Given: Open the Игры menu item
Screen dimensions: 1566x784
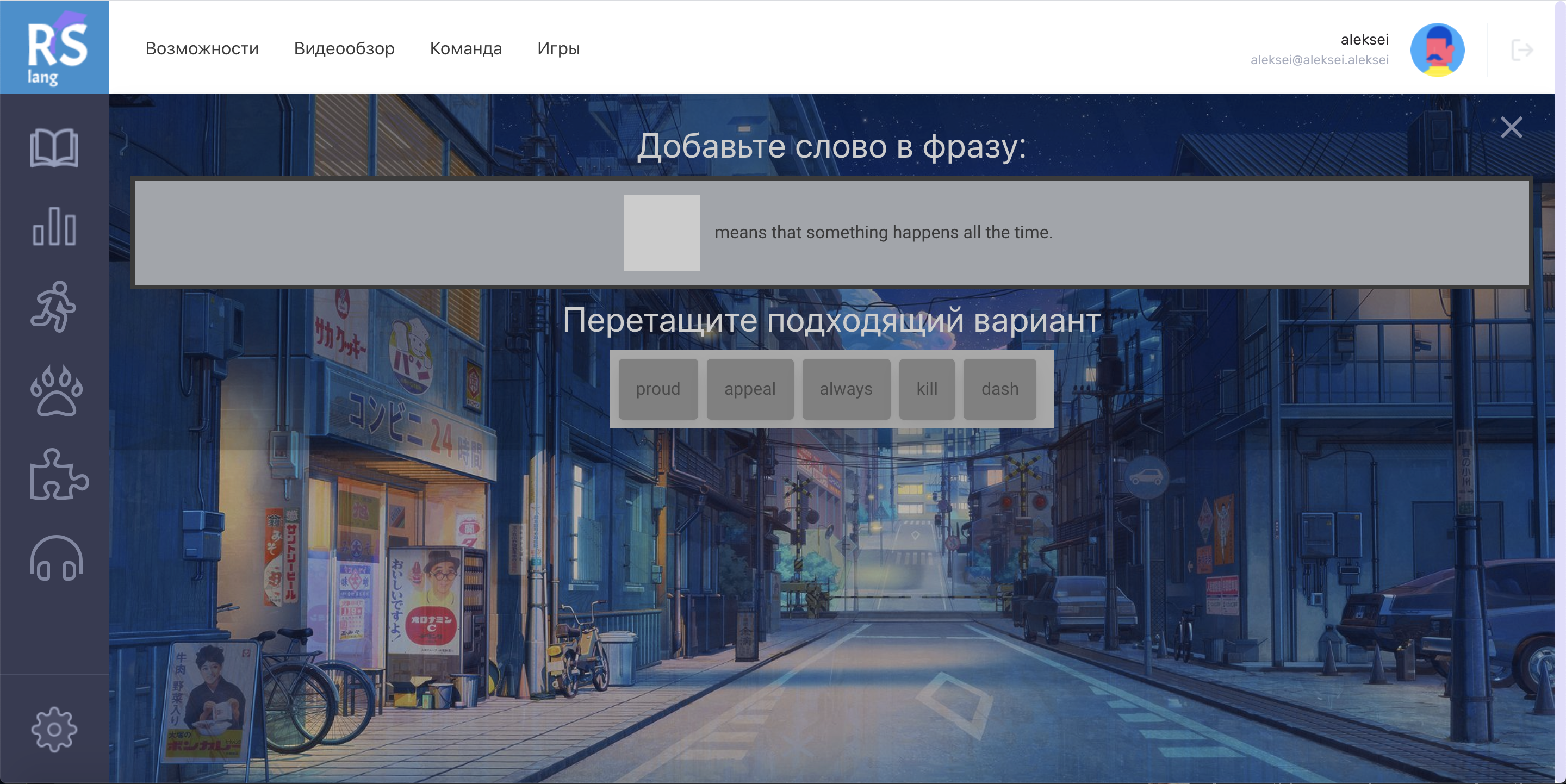Looking at the screenshot, I should point(558,48).
